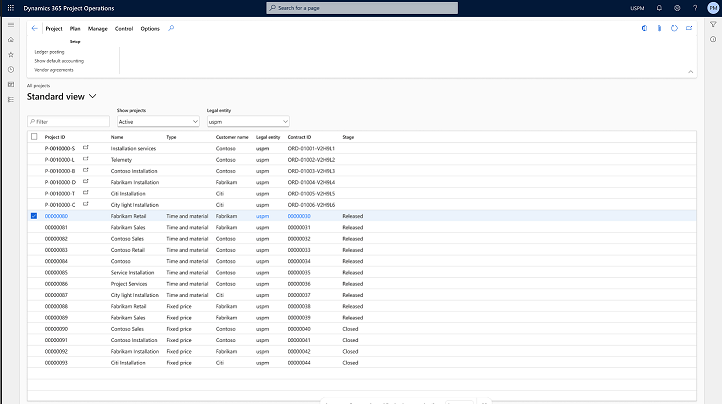722x404 pixels.
Task: Toggle the navigation pane hamburger icon
Action: point(11,25)
